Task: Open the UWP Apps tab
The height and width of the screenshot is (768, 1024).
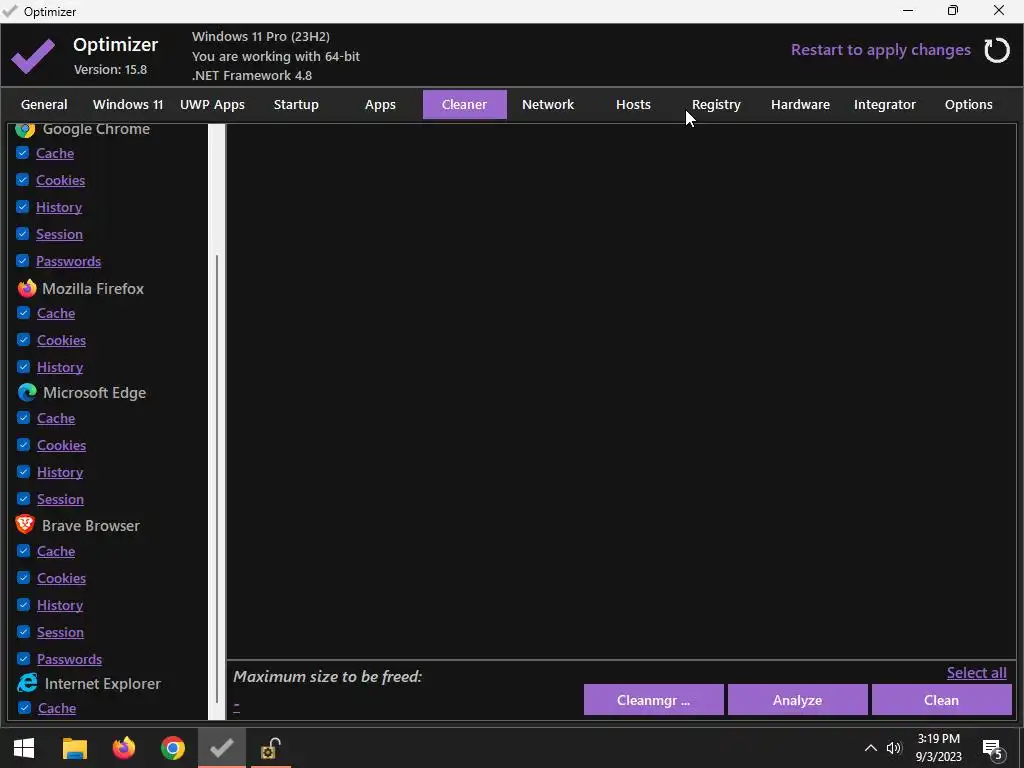Action: [x=212, y=104]
